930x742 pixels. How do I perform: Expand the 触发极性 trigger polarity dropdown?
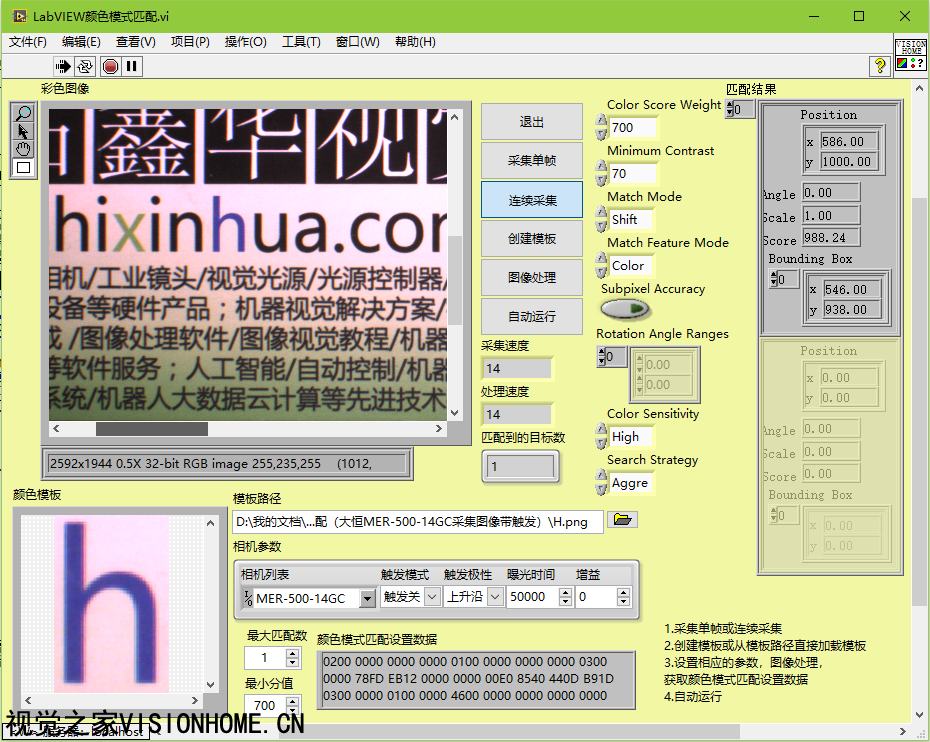click(x=495, y=597)
